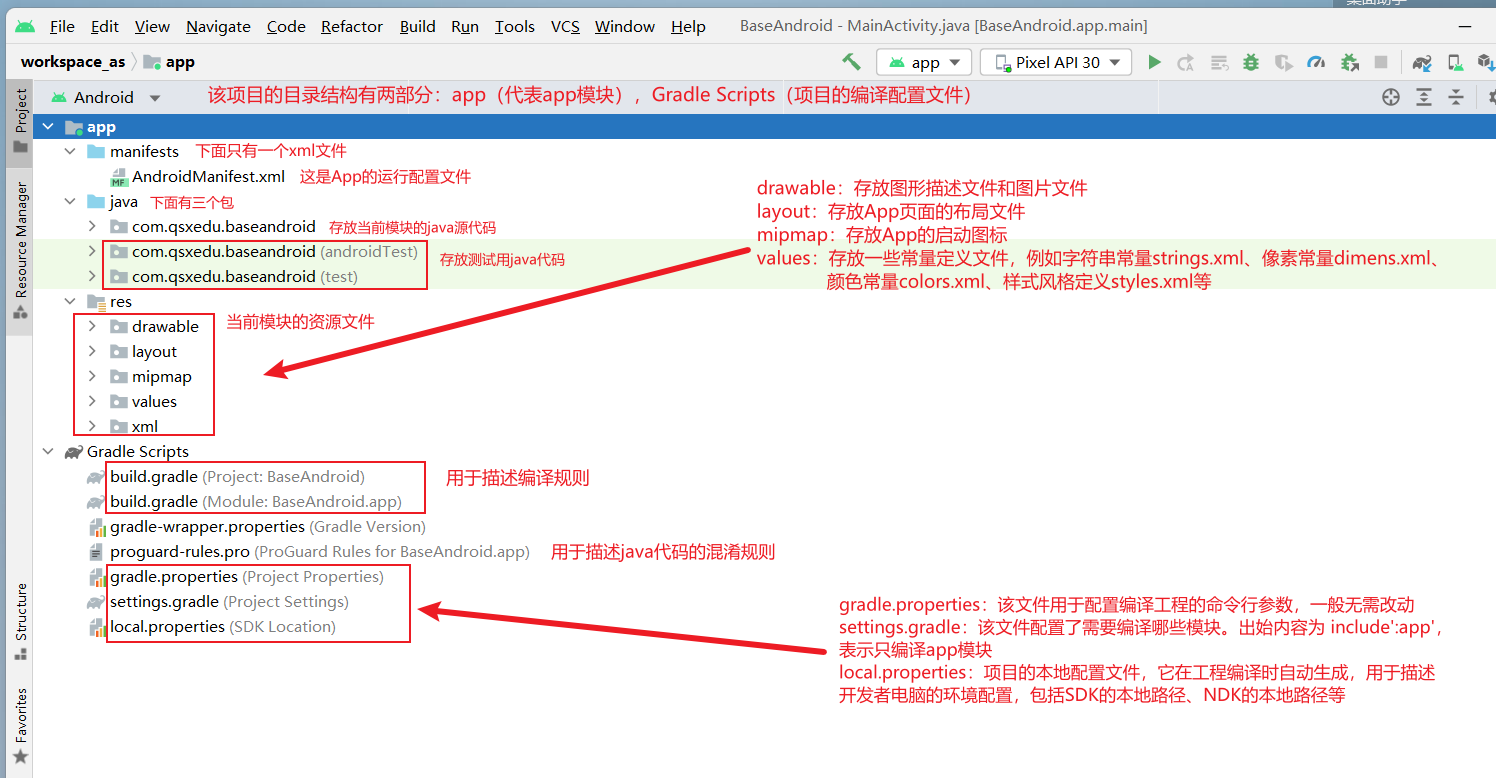Sync project with Gradle files icon

click(x=1422, y=62)
